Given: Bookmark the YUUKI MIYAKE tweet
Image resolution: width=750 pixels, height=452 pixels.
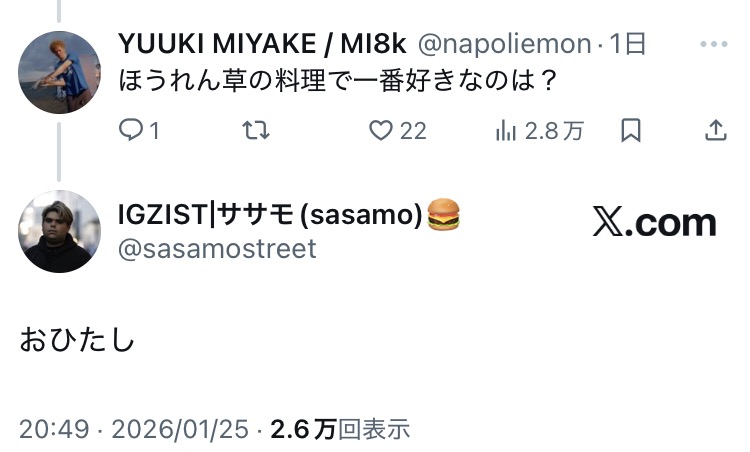Looking at the screenshot, I should tap(631, 130).
